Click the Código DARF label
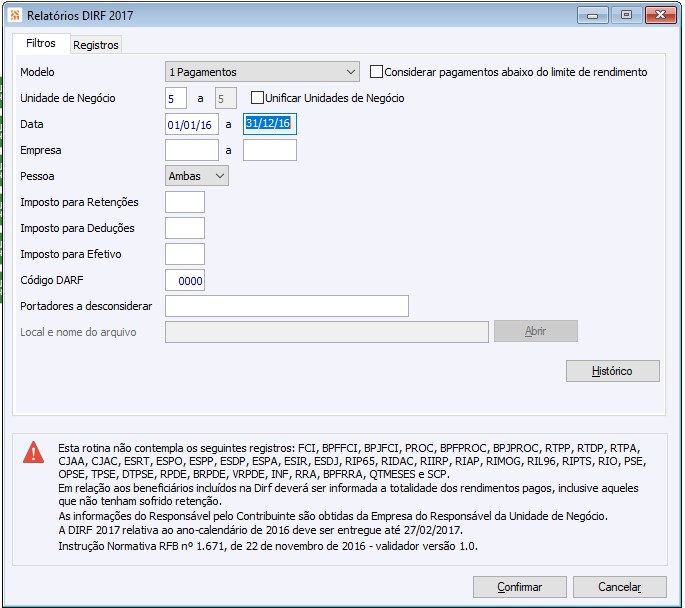The height and width of the screenshot is (608, 685). [x=52, y=280]
